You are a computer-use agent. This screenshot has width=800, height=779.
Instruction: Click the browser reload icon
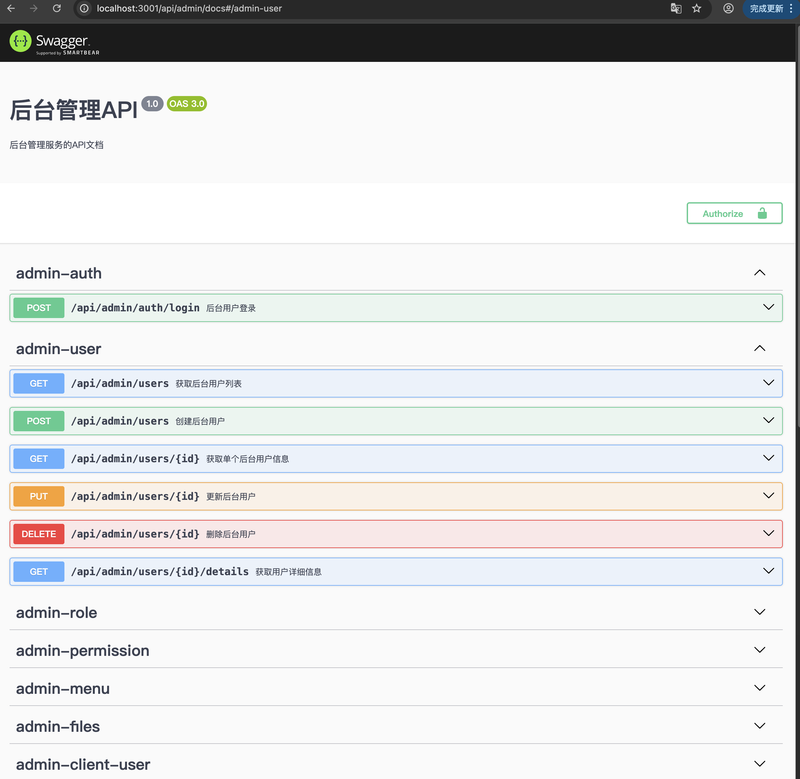pyautogui.click(x=56, y=8)
